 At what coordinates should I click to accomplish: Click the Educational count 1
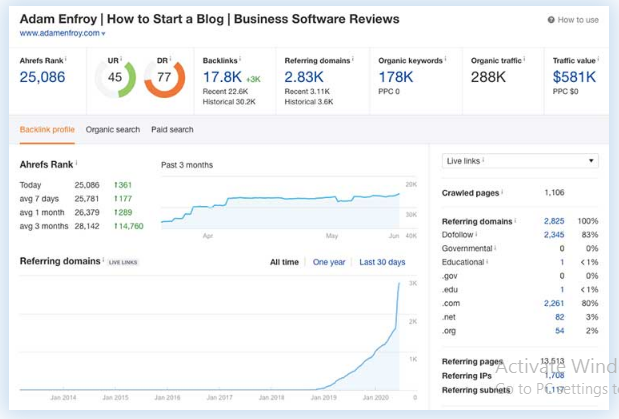[x=562, y=262]
